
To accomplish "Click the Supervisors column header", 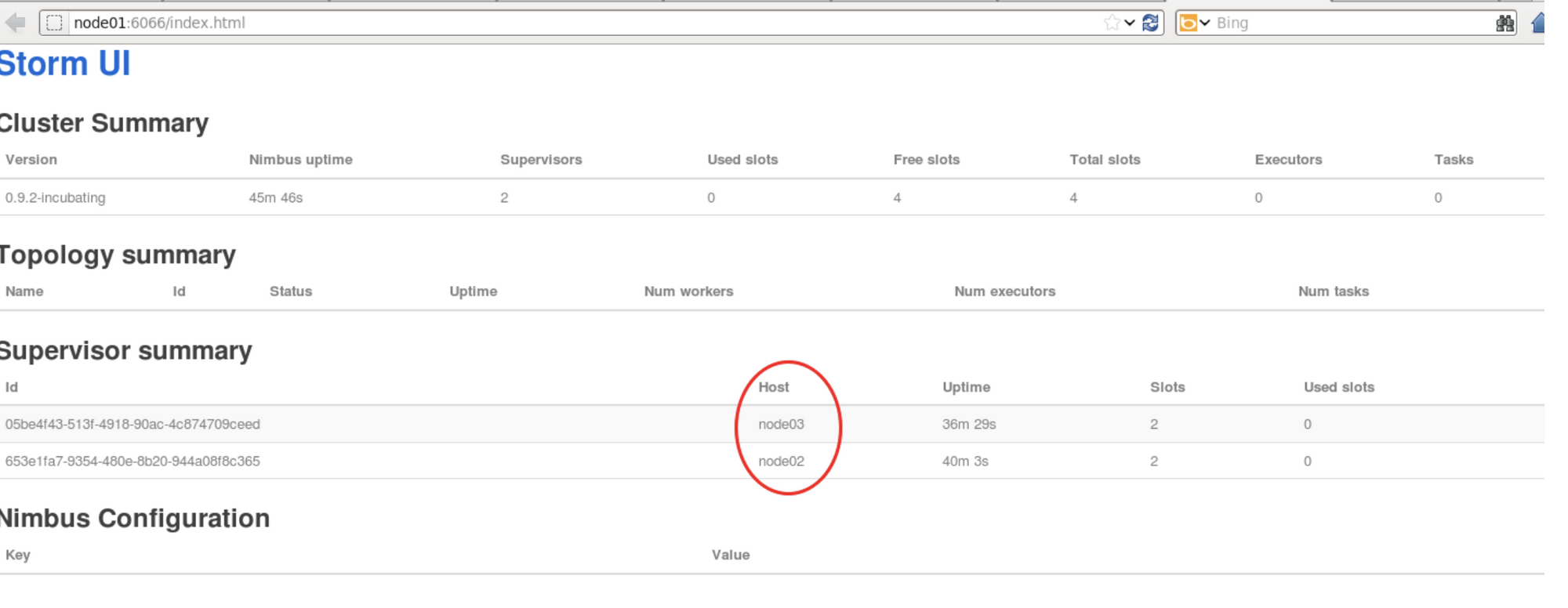I will tap(541, 160).
